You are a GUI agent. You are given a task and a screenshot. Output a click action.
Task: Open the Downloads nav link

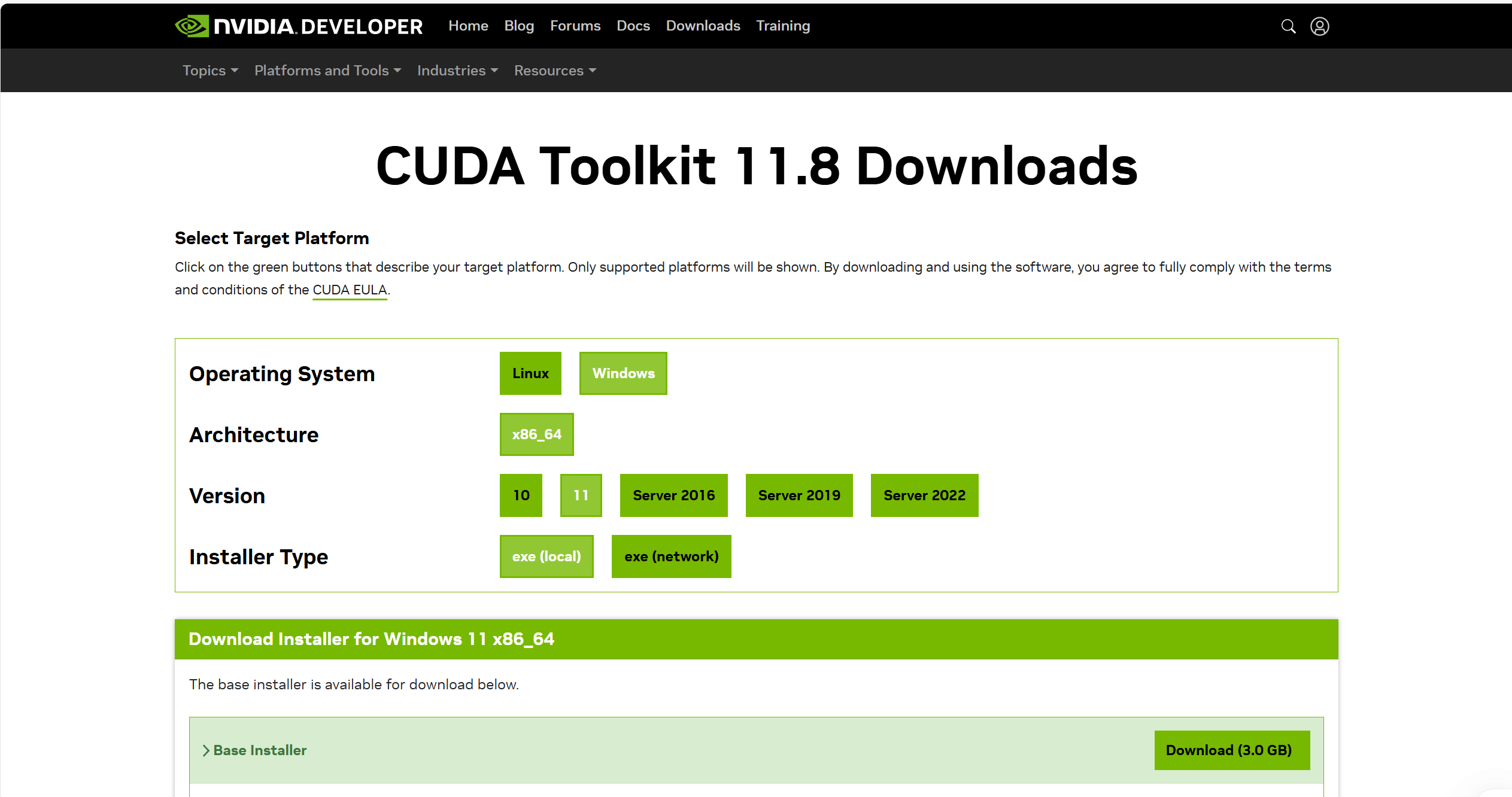703,26
